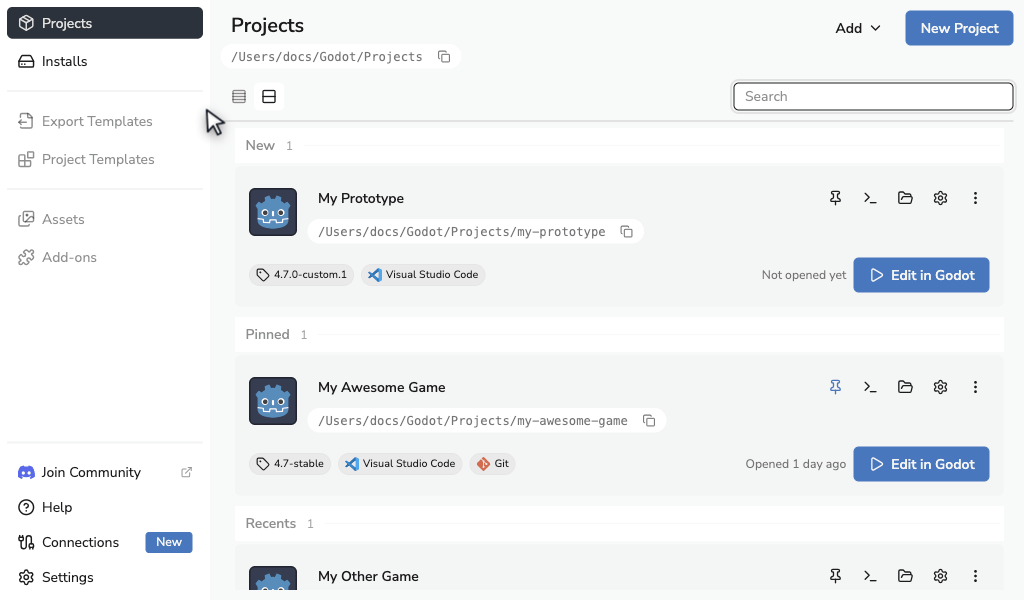Click the My Awesome Game thumbnail
Viewport: 1024px width, 600px height.
click(273, 401)
